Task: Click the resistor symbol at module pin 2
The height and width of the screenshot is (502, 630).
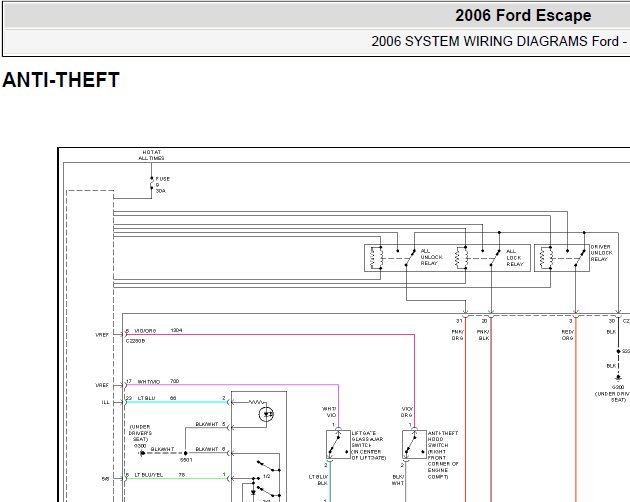Action: tap(256, 402)
